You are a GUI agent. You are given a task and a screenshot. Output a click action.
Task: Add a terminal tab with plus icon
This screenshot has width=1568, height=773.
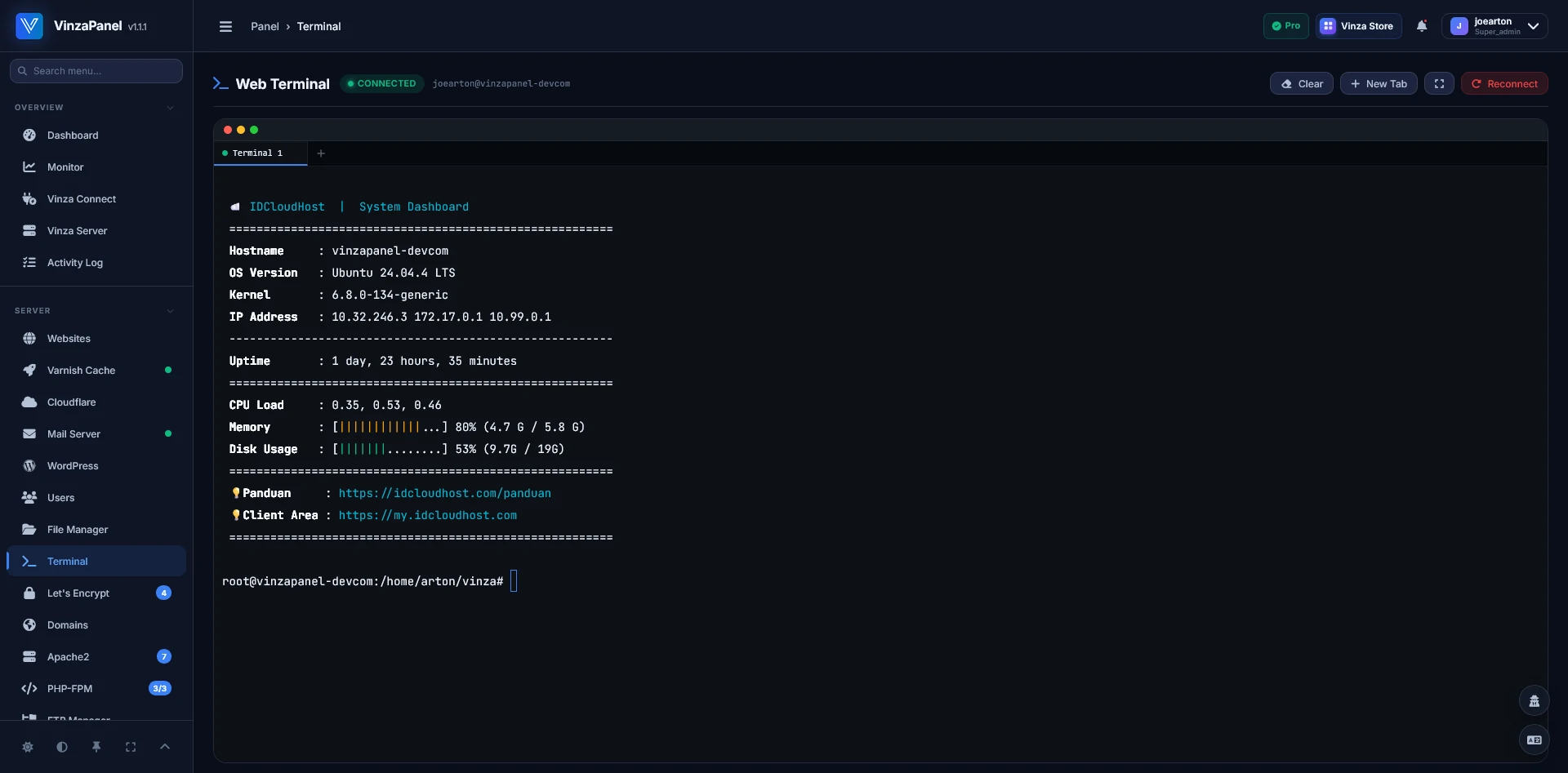pyautogui.click(x=321, y=153)
